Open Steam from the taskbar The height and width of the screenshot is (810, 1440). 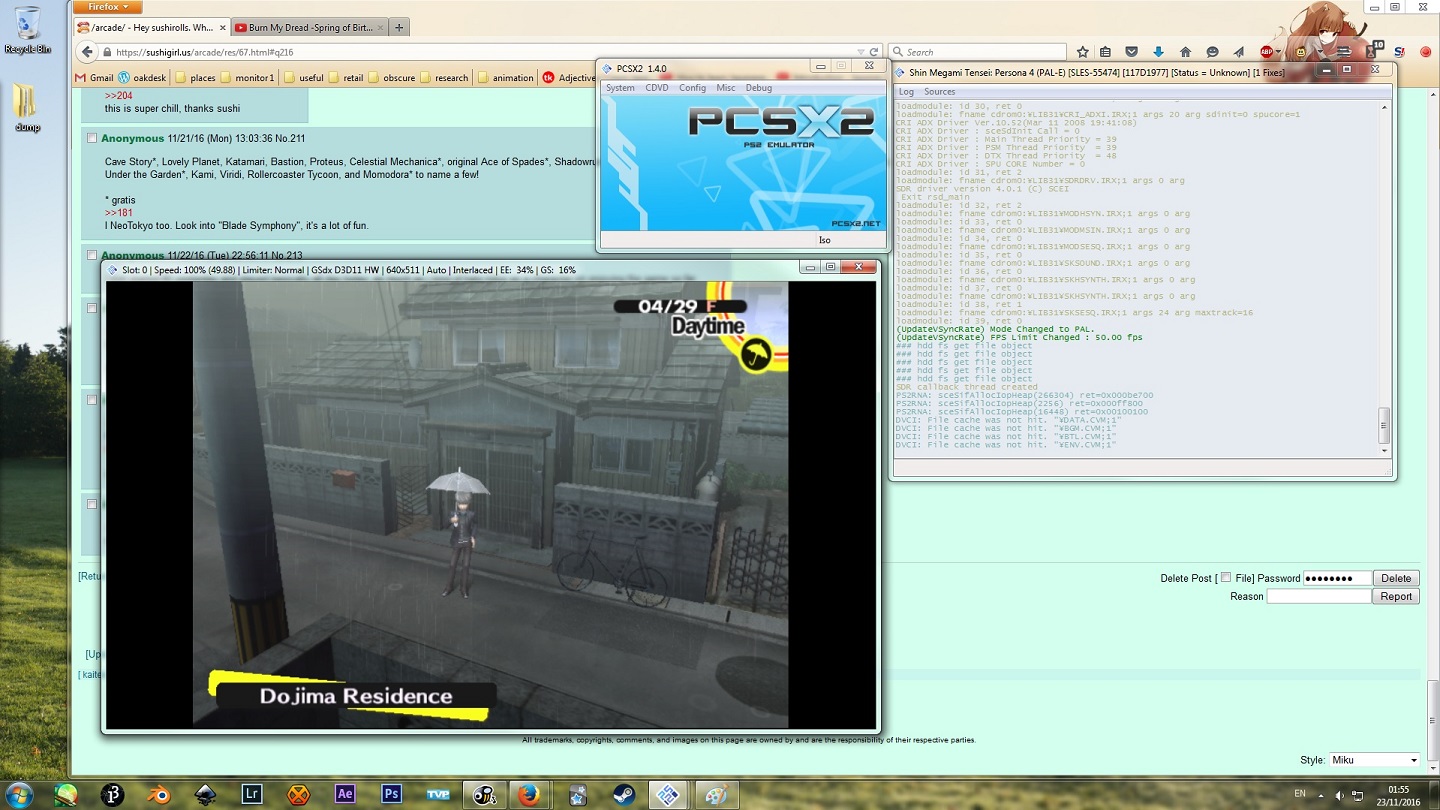pyautogui.click(x=622, y=794)
